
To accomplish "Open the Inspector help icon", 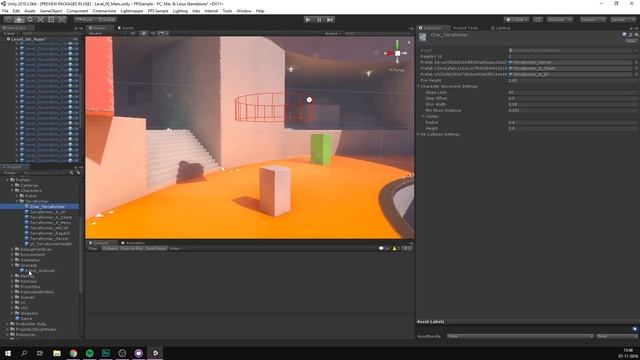I will 624,35.
